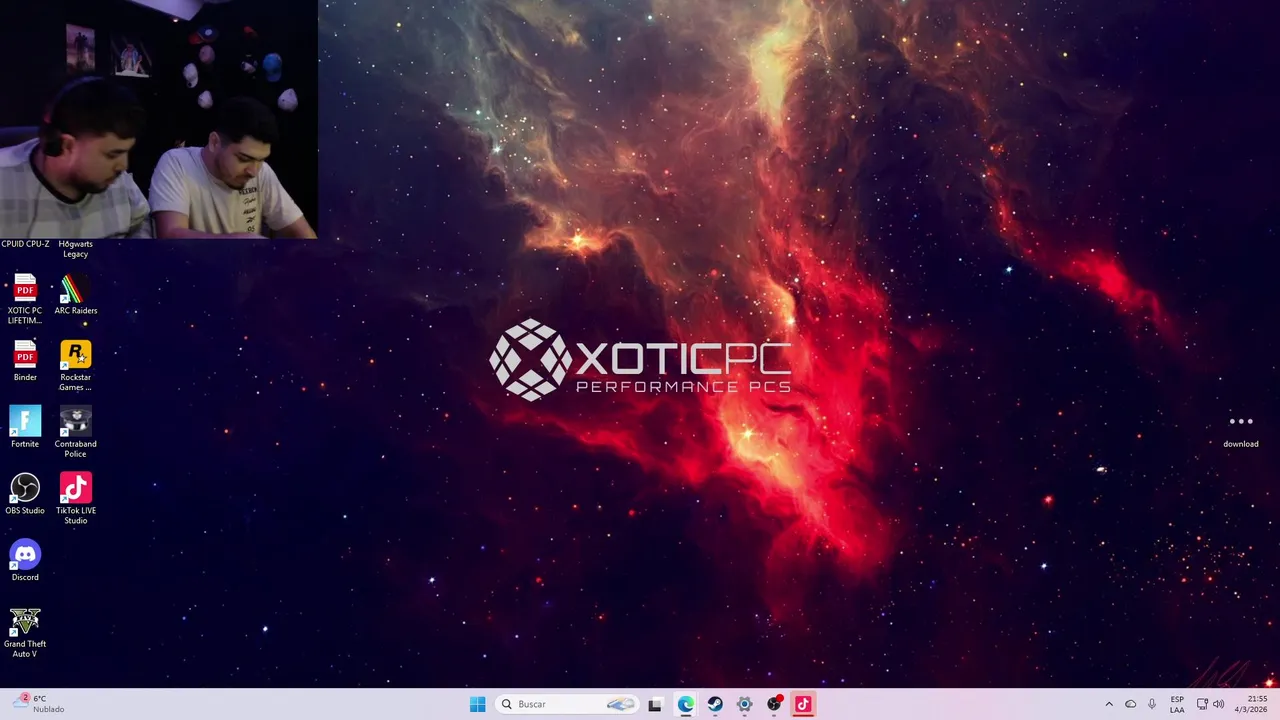Expand the hidden system tray icons
The width and height of the screenshot is (1280, 720).
1108,704
